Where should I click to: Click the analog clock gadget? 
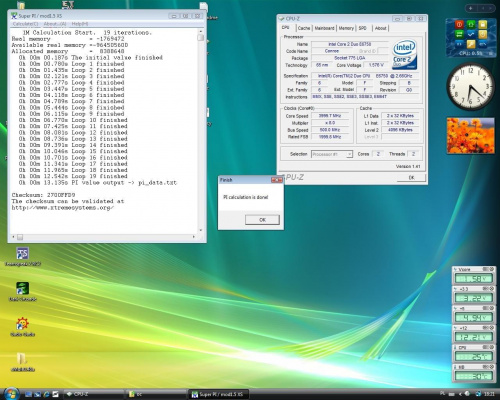(x=470, y=87)
